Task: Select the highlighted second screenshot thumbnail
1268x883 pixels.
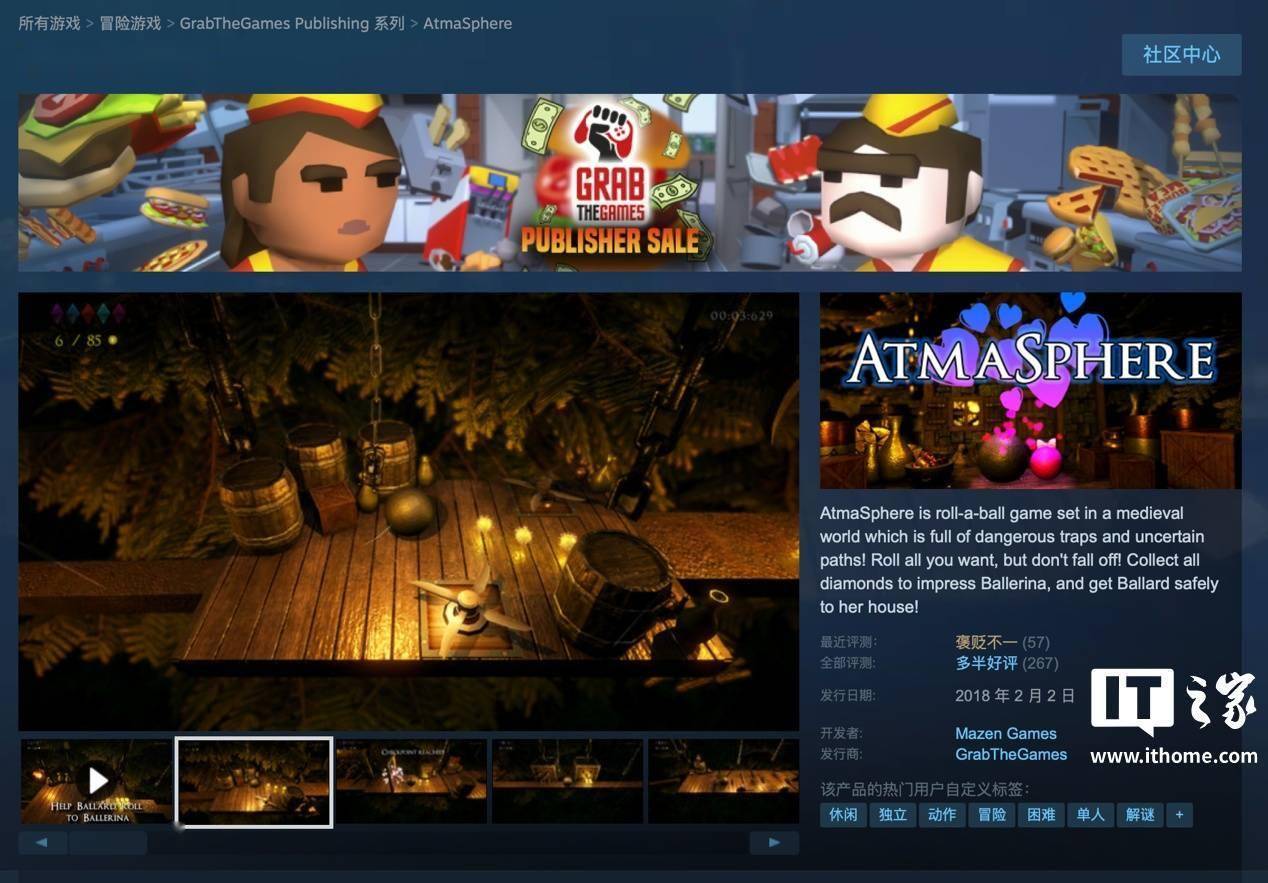Action: pos(253,781)
